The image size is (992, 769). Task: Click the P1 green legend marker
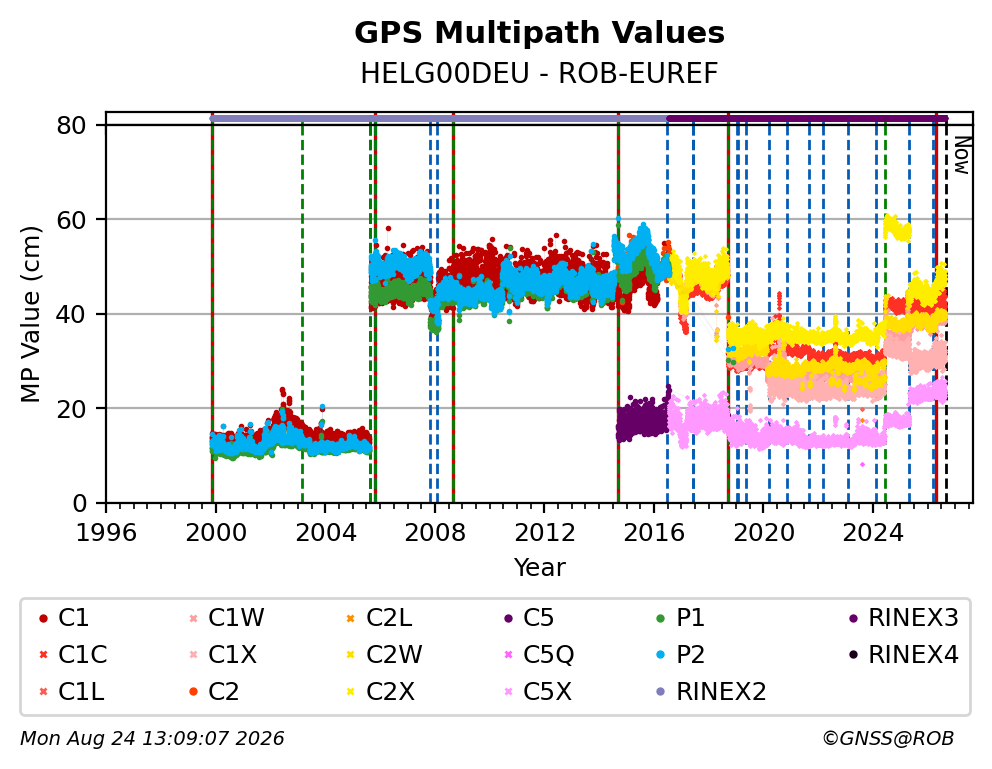tap(661, 618)
